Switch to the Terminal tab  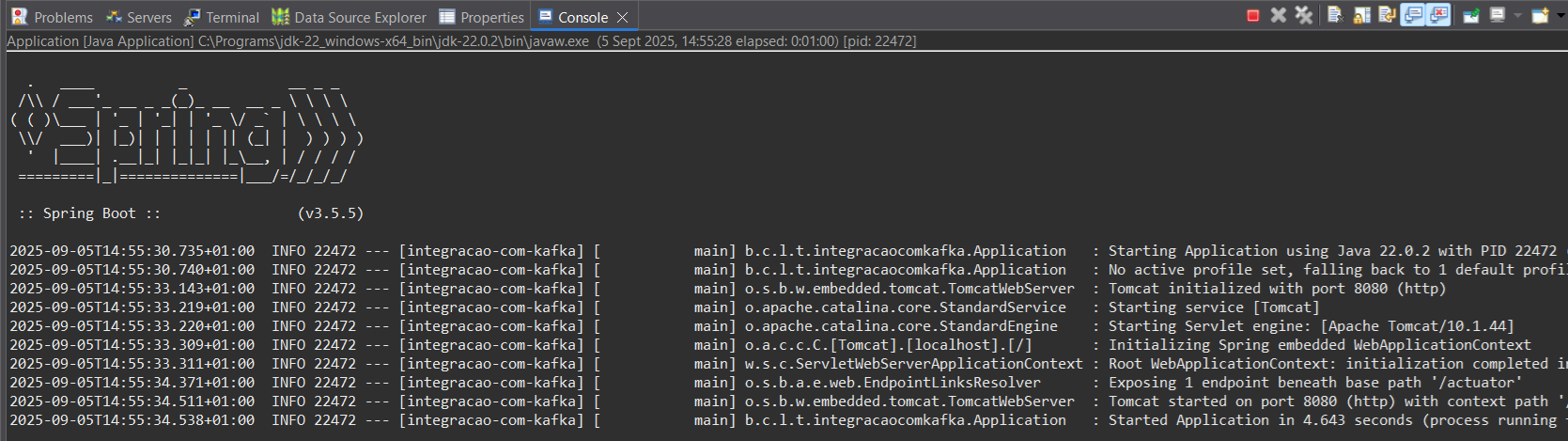pyautogui.click(x=222, y=17)
